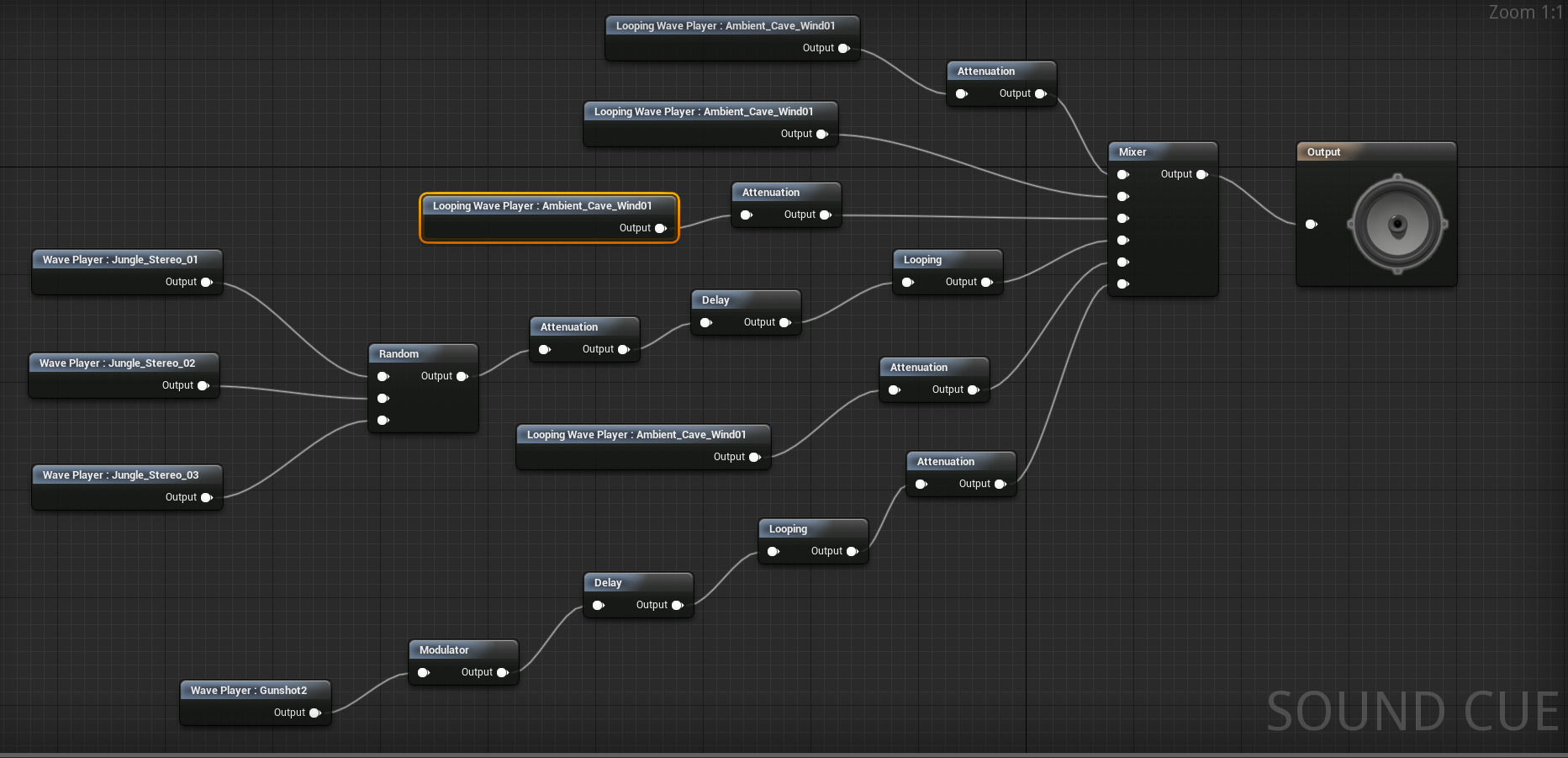Screen dimensions: 1568x758
Task: Click the Output pin of the upper Looping node
Action: pos(987,282)
